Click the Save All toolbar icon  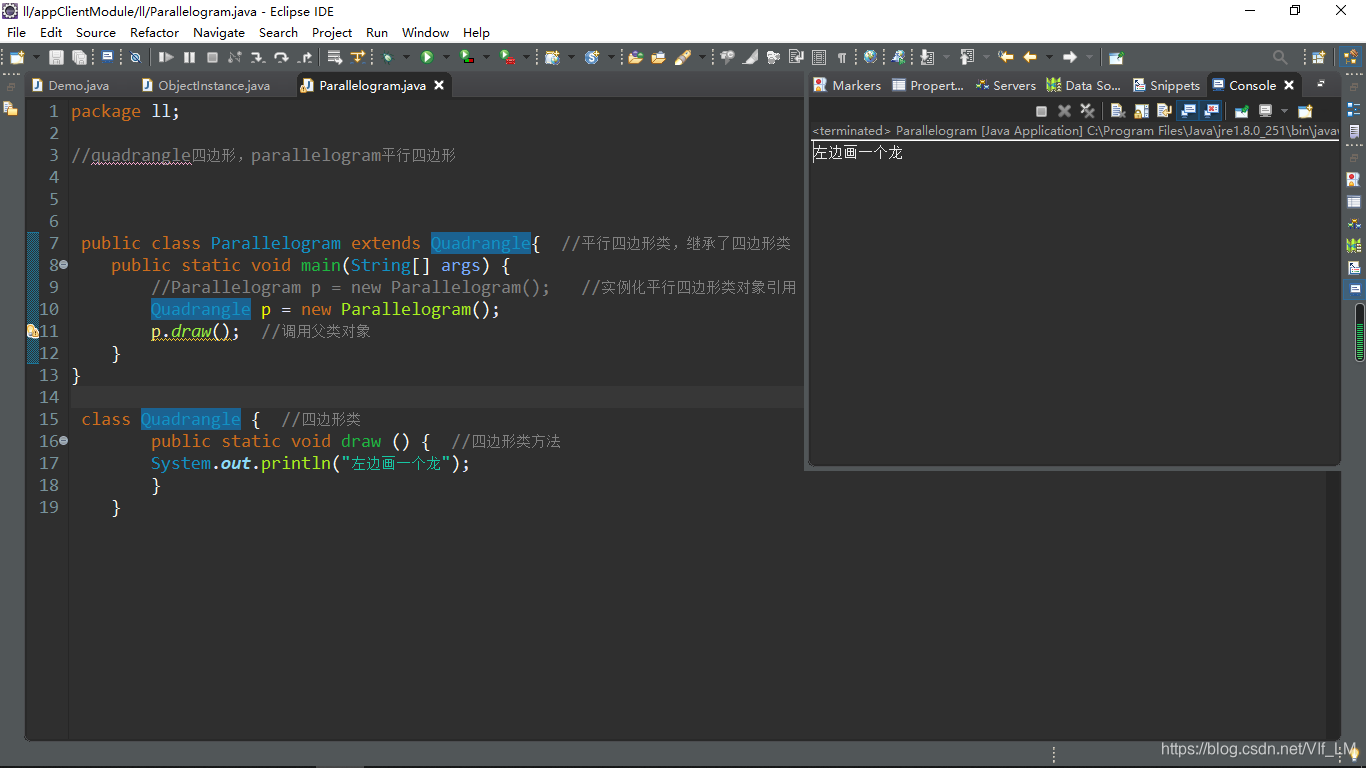[79, 57]
